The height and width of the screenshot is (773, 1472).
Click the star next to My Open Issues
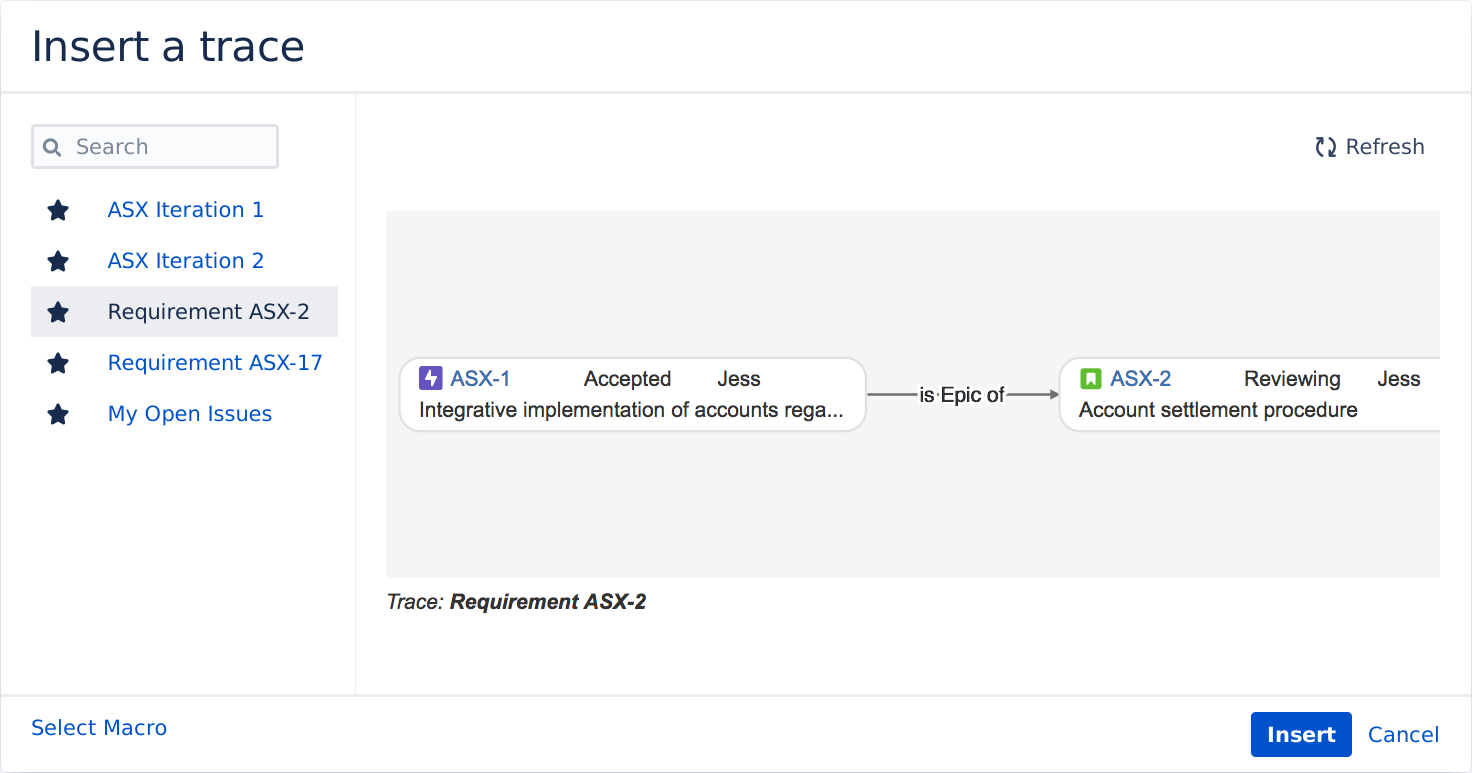pyautogui.click(x=58, y=414)
